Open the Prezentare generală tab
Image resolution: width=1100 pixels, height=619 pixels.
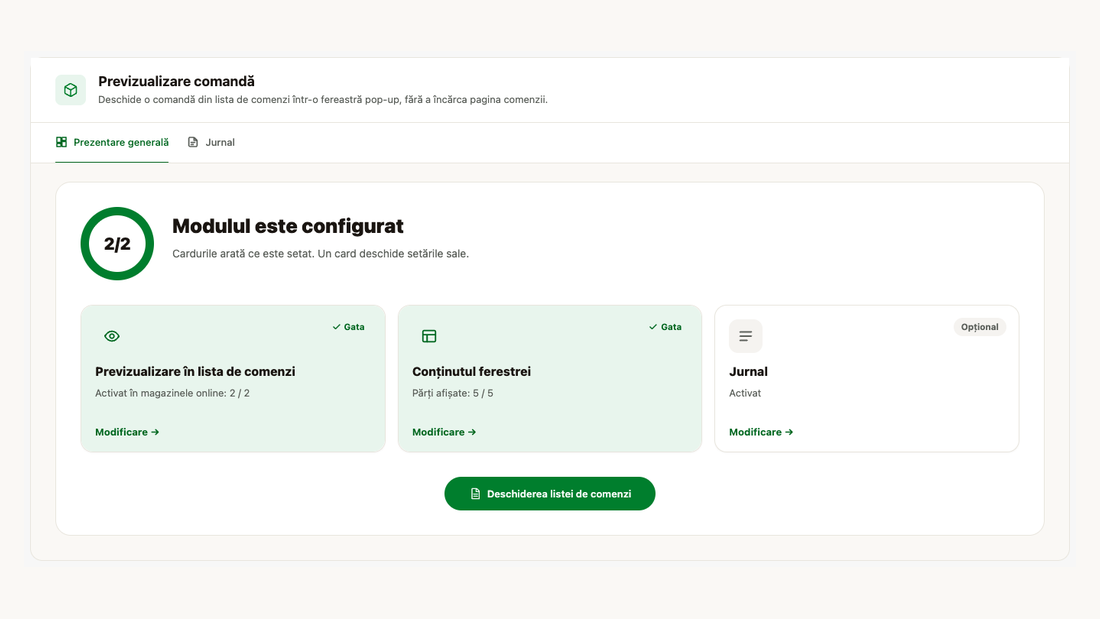tap(112, 142)
